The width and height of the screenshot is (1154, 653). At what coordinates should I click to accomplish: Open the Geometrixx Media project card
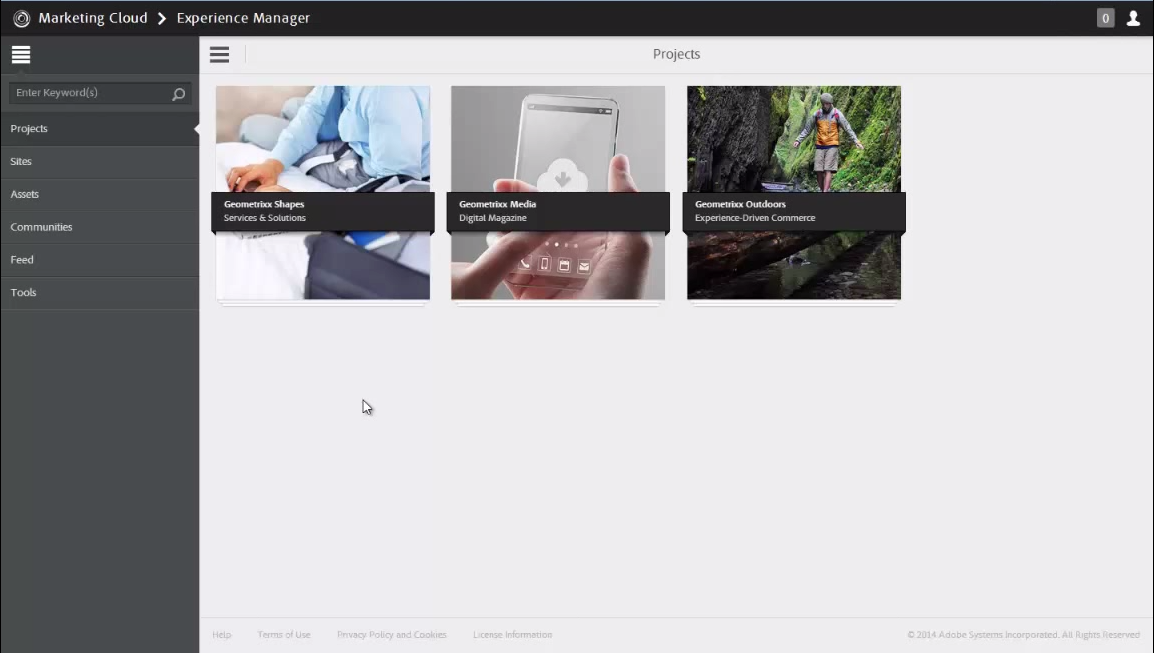[x=558, y=193]
